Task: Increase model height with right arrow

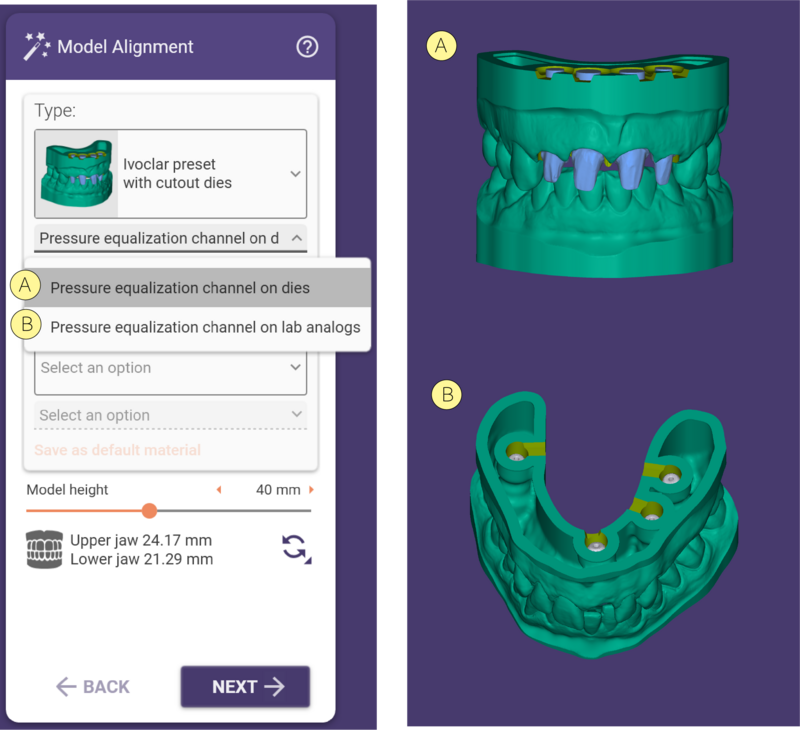Action: pos(311,490)
